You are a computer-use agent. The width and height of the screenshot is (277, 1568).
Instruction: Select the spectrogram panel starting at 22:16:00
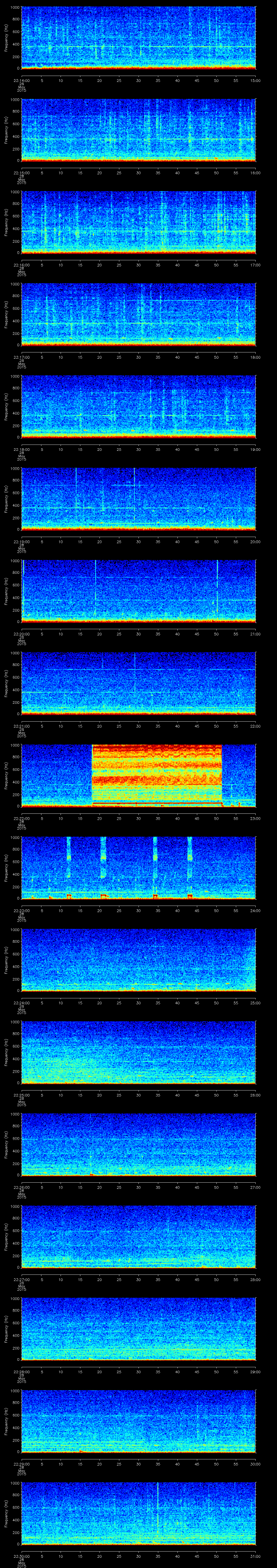tap(139, 222)
